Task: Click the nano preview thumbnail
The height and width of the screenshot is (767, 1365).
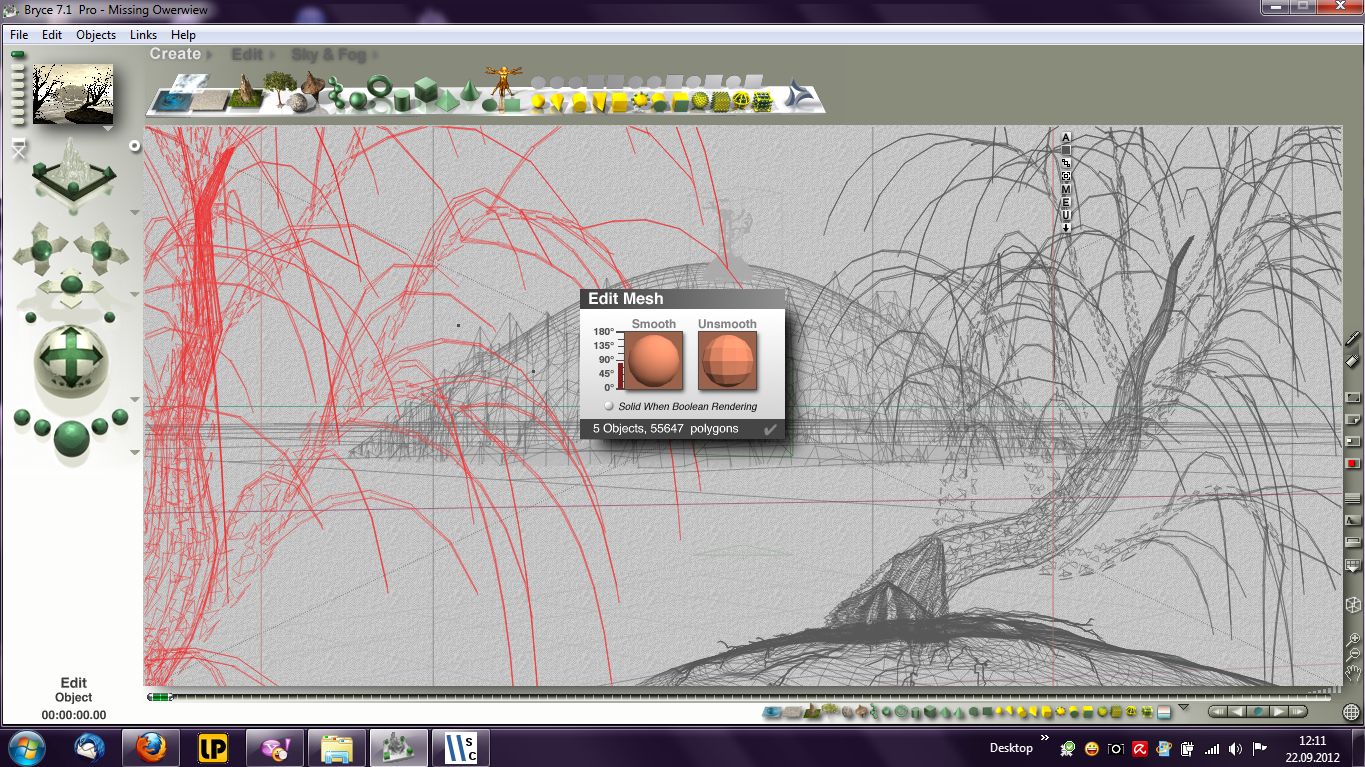Action: [73, 94]
